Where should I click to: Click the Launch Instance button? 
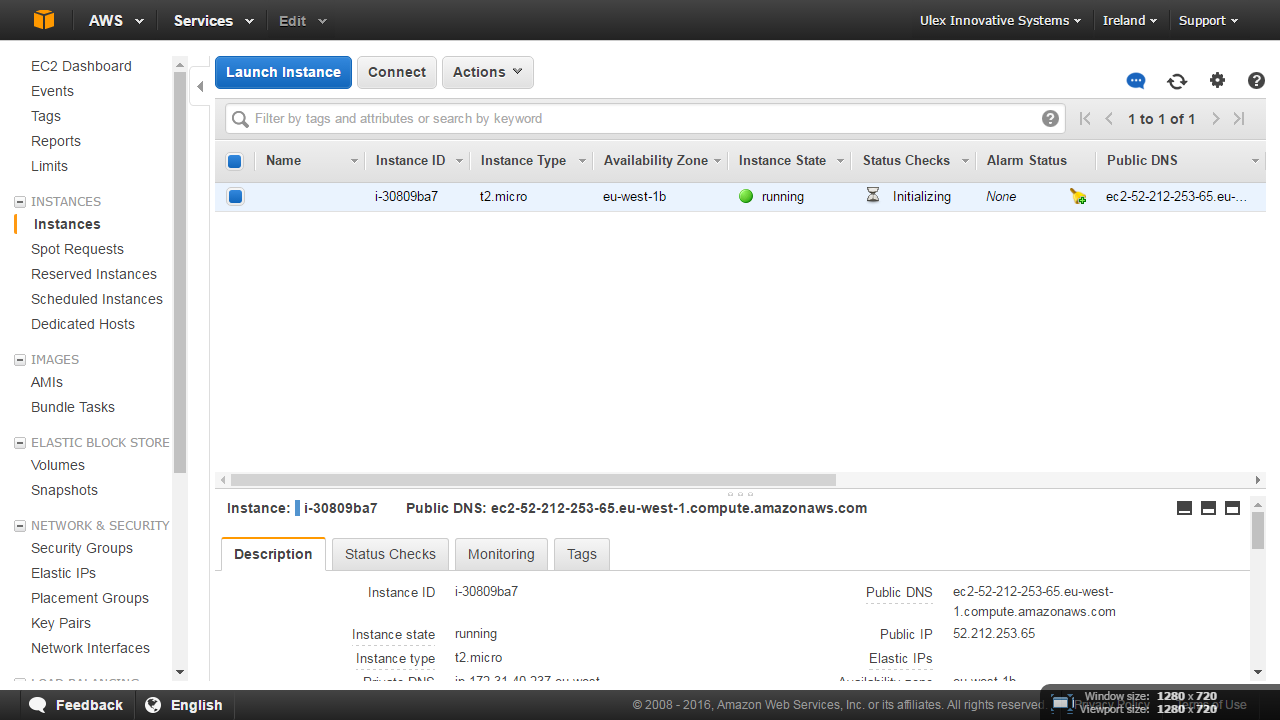coord(283,72)
